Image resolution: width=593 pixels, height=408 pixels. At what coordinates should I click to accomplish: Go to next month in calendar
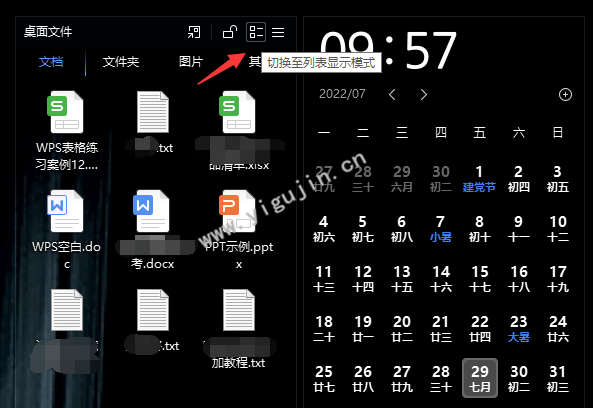[x=424, y=95]
